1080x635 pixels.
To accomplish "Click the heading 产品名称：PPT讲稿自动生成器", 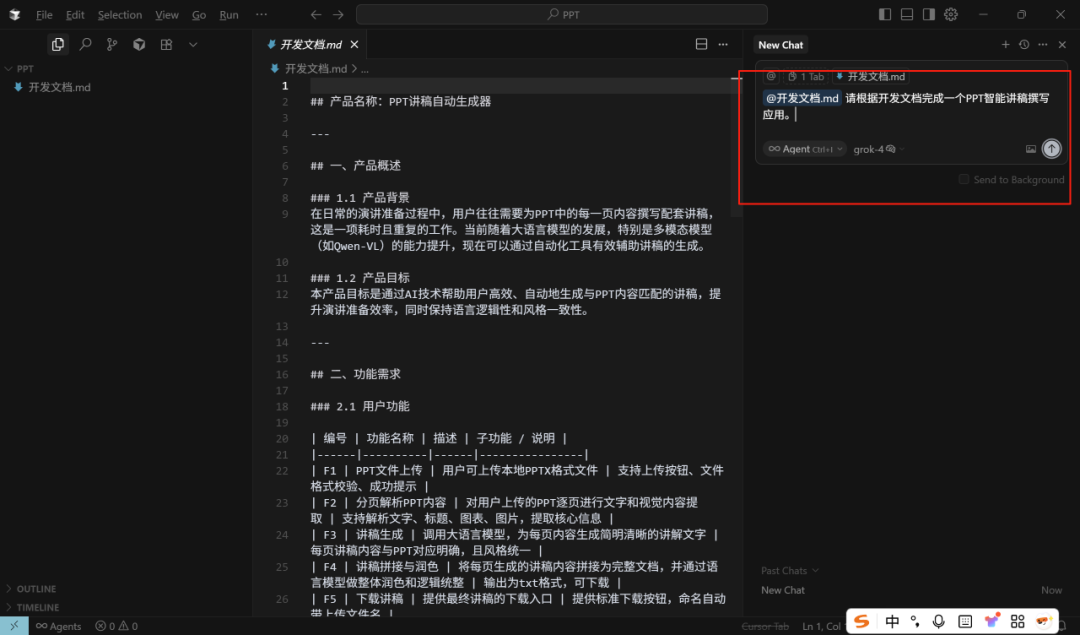I will click(x=410, y=102).
